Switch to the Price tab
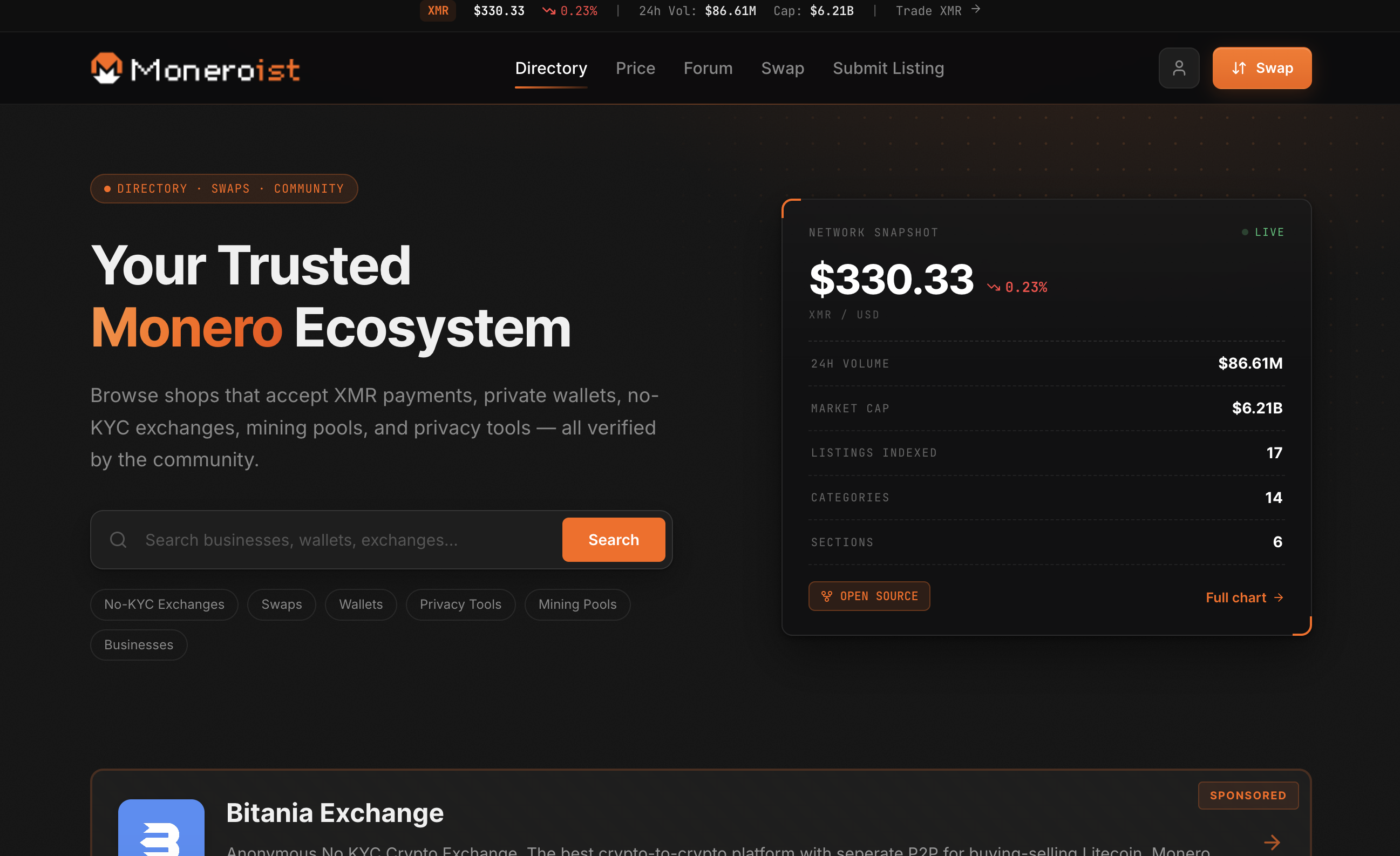 635,68
